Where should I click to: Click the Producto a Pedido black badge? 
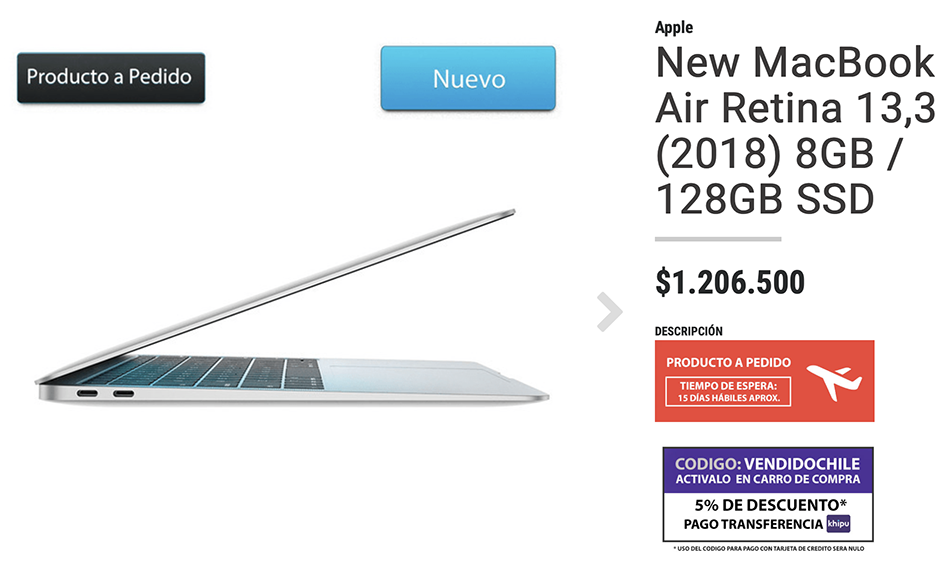coord(111,78)
